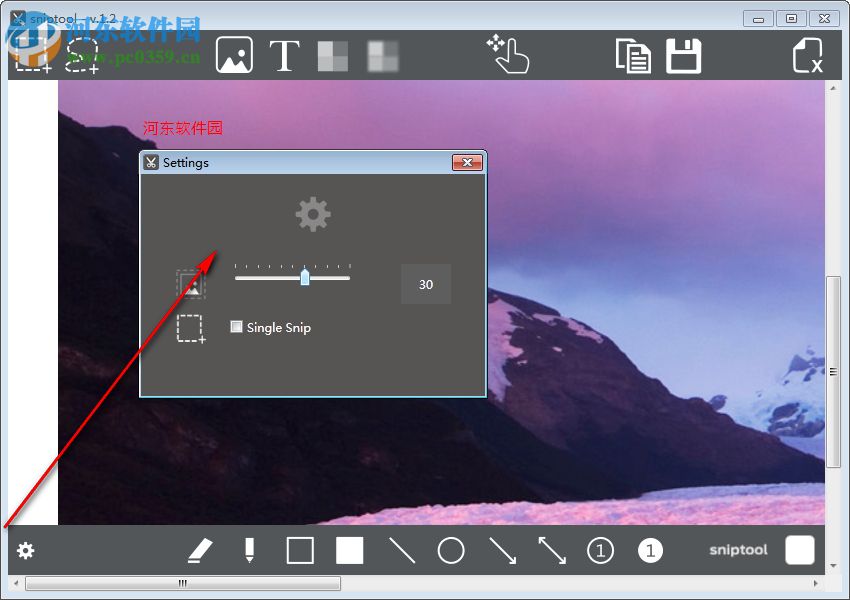This screenshot has height=600, width=850.
Task: Select the highlighter tool
Action: pos(199,549)
